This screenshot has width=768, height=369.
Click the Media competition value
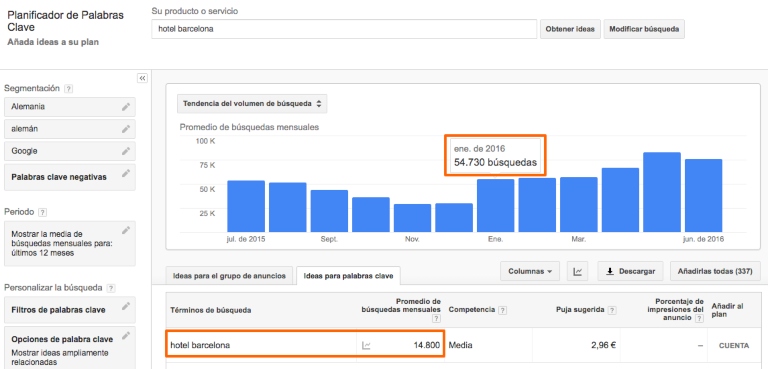click(x=460, y=345)
